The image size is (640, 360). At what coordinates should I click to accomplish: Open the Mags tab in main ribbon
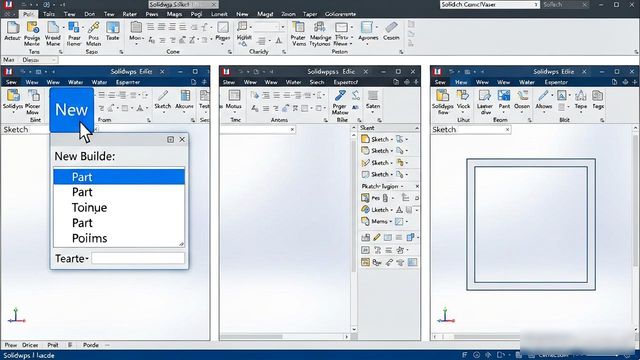pyautogui.click(x=174, y=14)
